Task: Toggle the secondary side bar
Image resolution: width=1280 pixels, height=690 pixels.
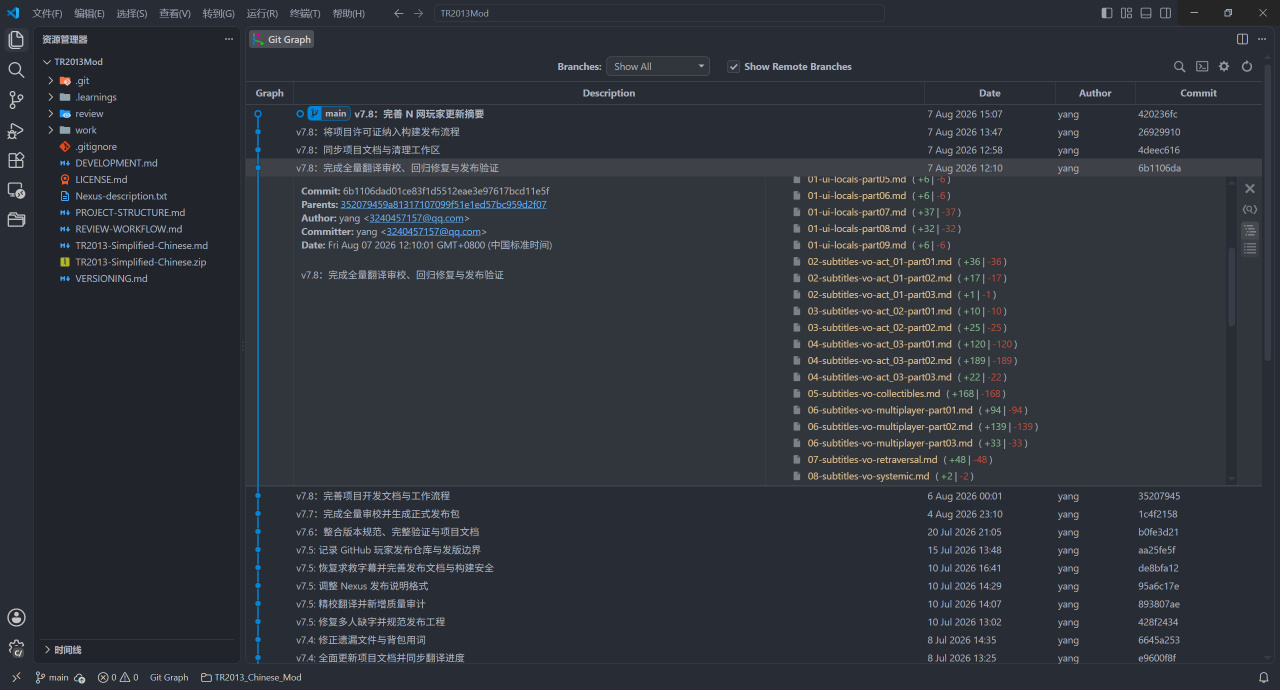Action: (1166, 13)
